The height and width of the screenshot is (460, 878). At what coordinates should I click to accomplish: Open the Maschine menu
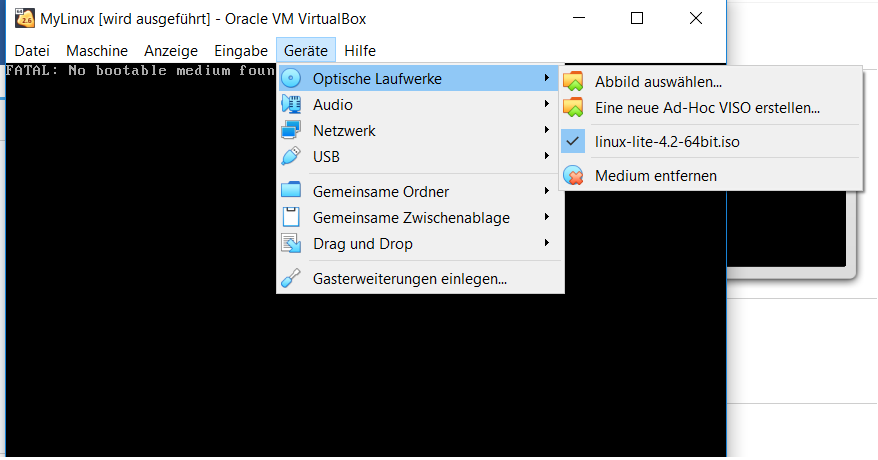[97, 50]
